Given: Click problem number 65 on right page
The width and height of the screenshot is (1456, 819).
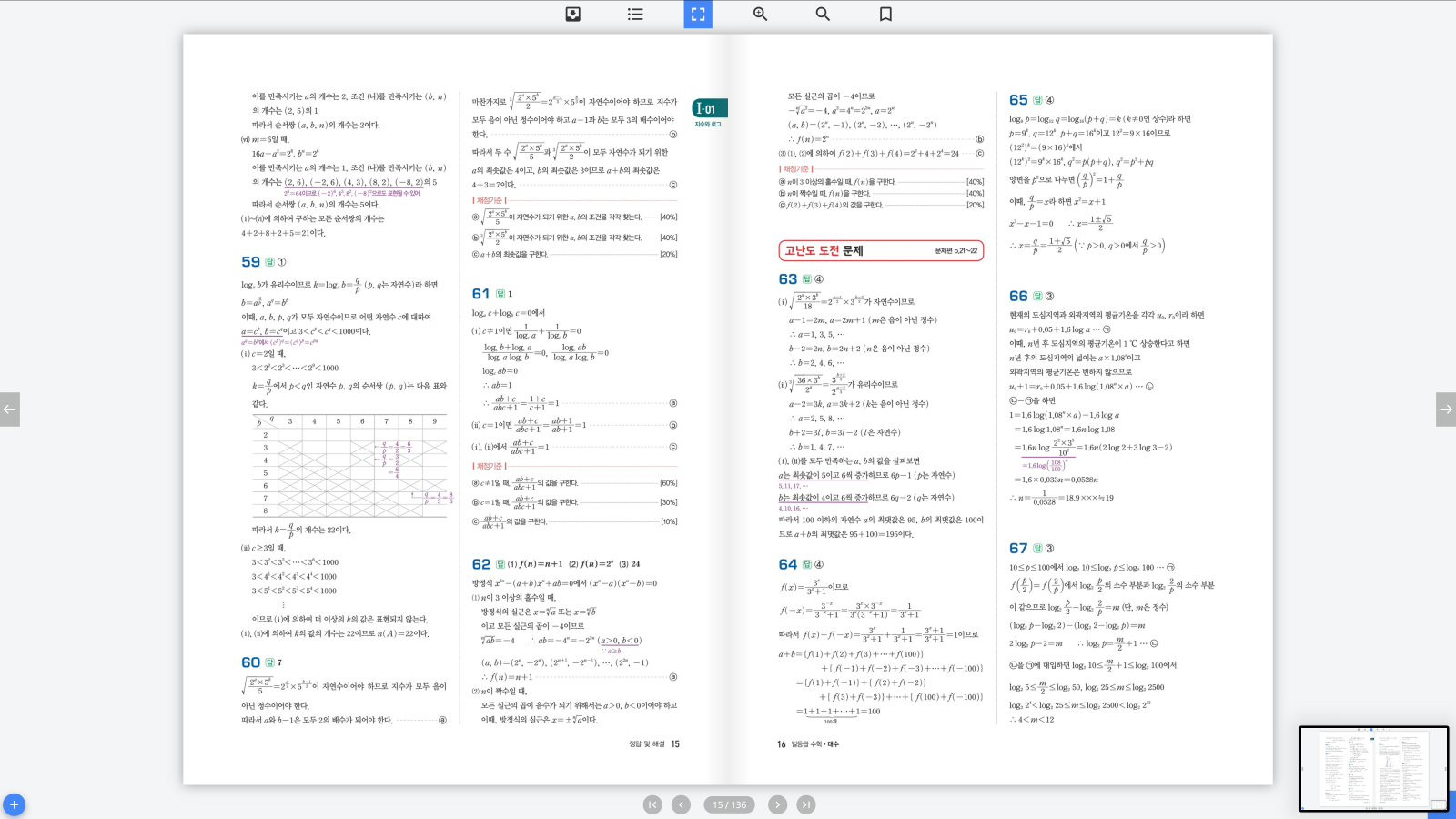Looking at the screenshot, I should (x=1018, y=100).
